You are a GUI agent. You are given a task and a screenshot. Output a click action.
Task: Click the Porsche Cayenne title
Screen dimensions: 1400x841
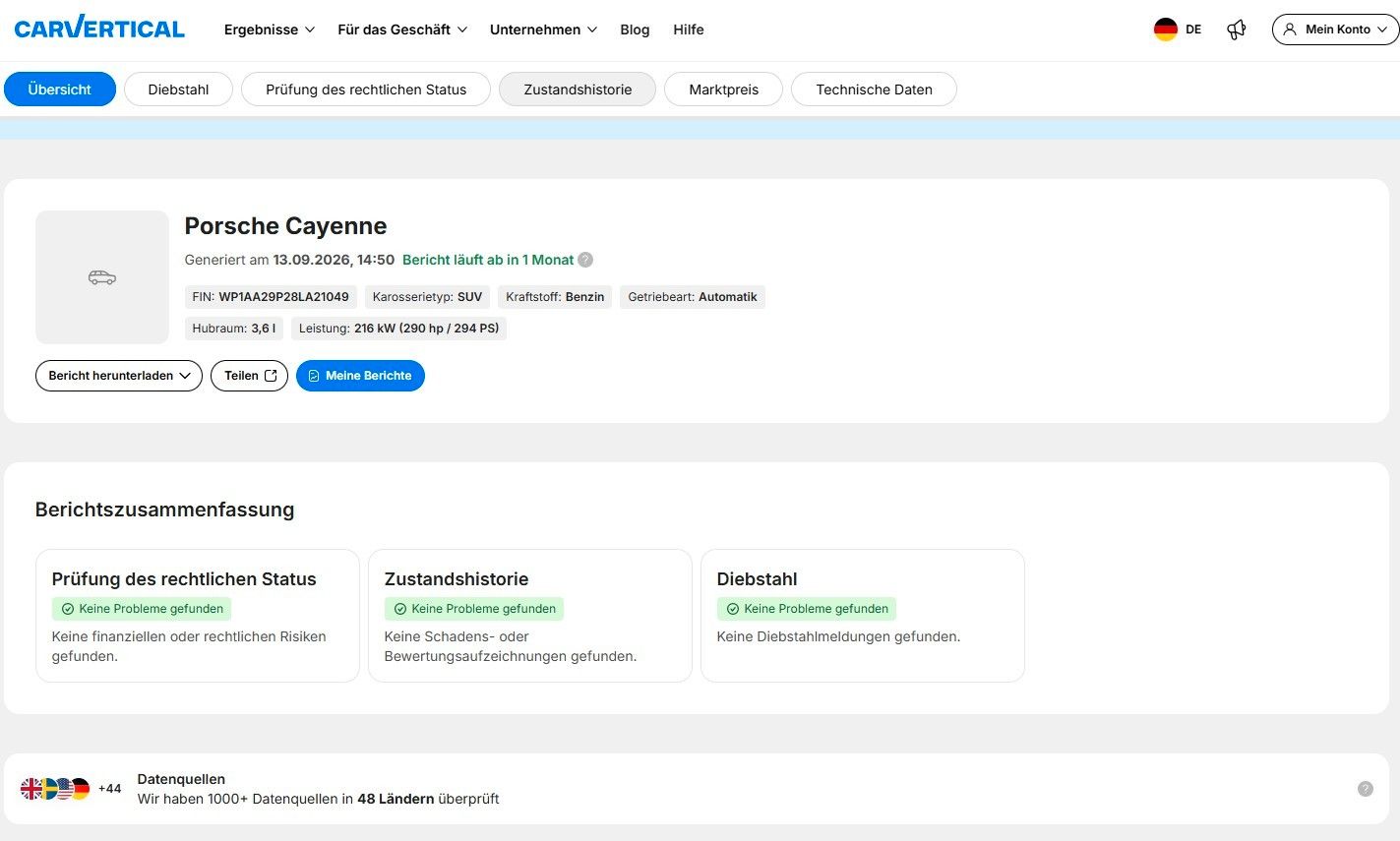(x=285, y=226)
